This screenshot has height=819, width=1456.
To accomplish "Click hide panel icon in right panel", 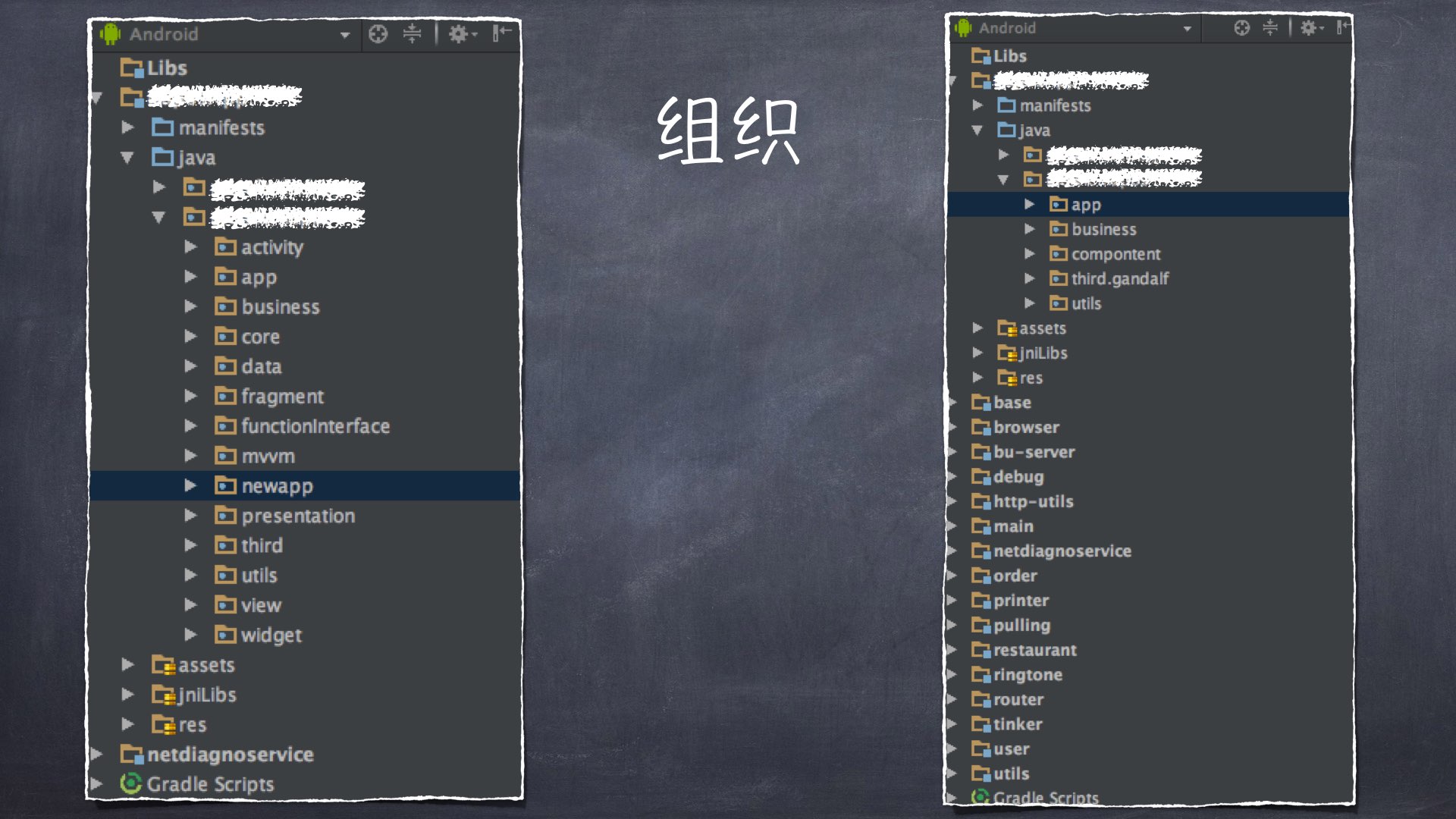I will tap(1343, 27).
